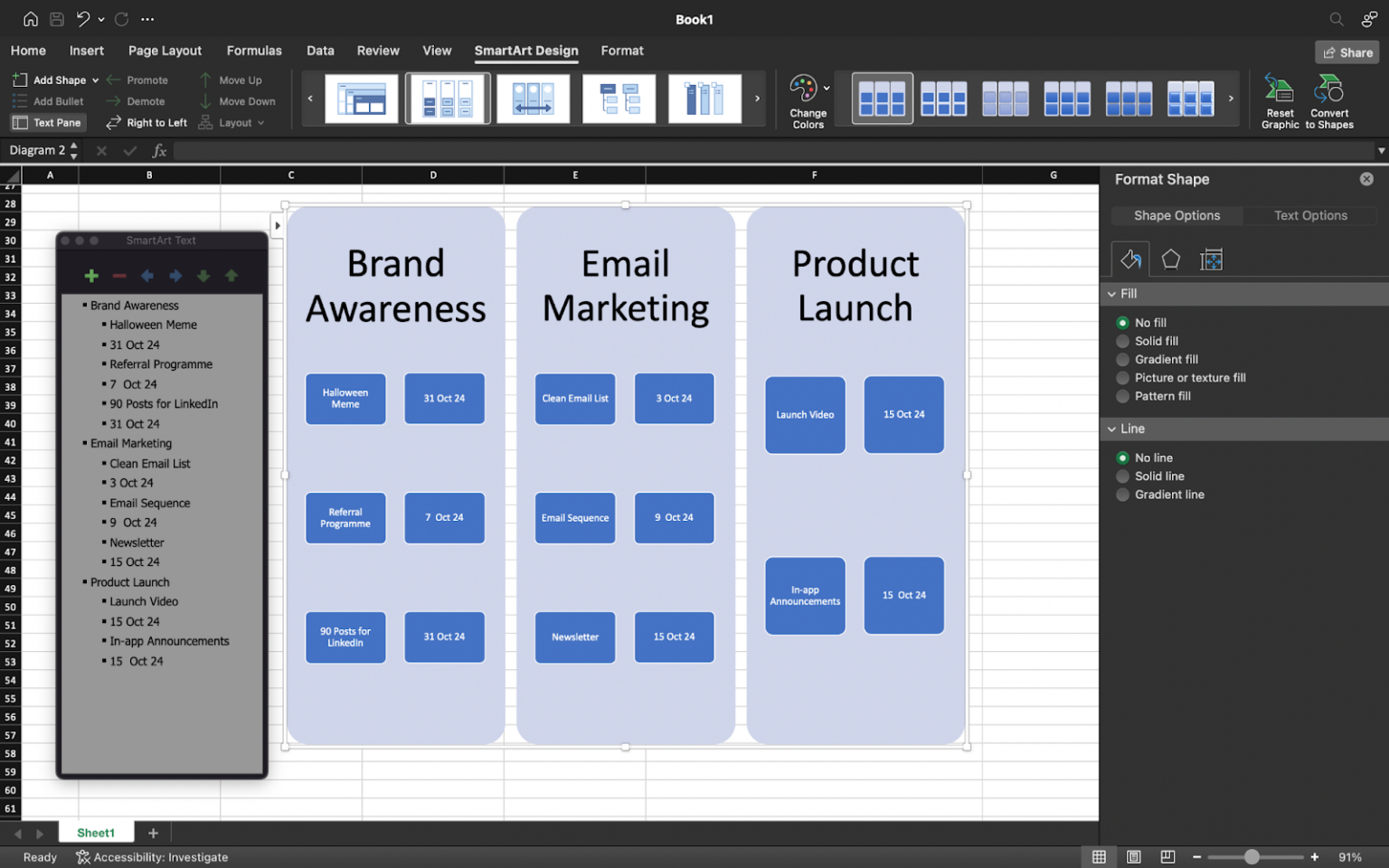This screenshot has height=868, width=1389.
Task: Open the Add Shape dropdown
Action: click(96, 80)
